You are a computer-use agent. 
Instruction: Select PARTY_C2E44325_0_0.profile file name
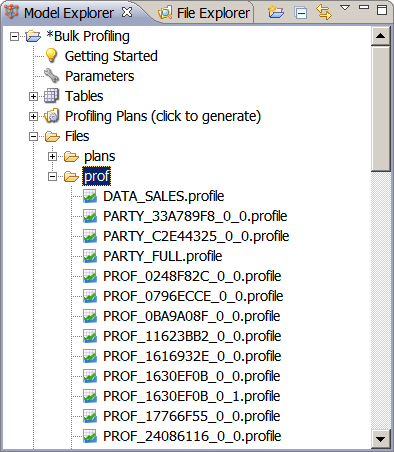[196, 236]
